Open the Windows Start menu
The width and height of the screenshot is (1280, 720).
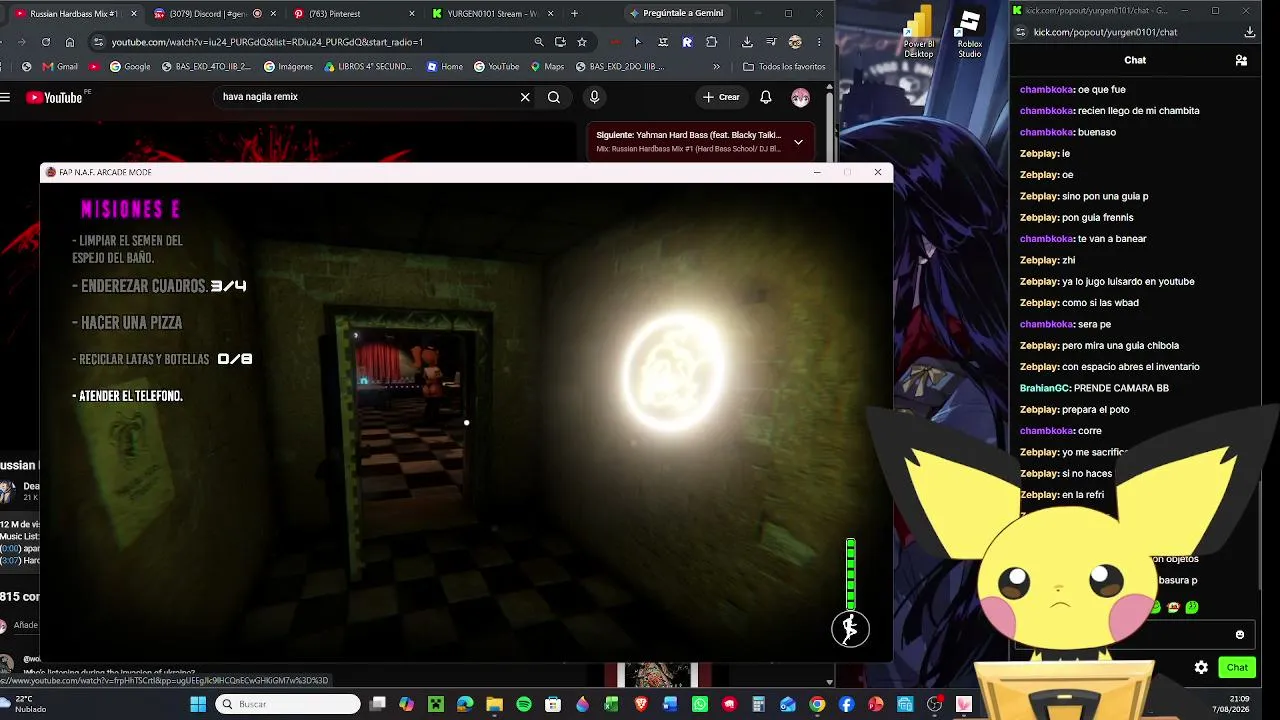(x=198, y=704)
